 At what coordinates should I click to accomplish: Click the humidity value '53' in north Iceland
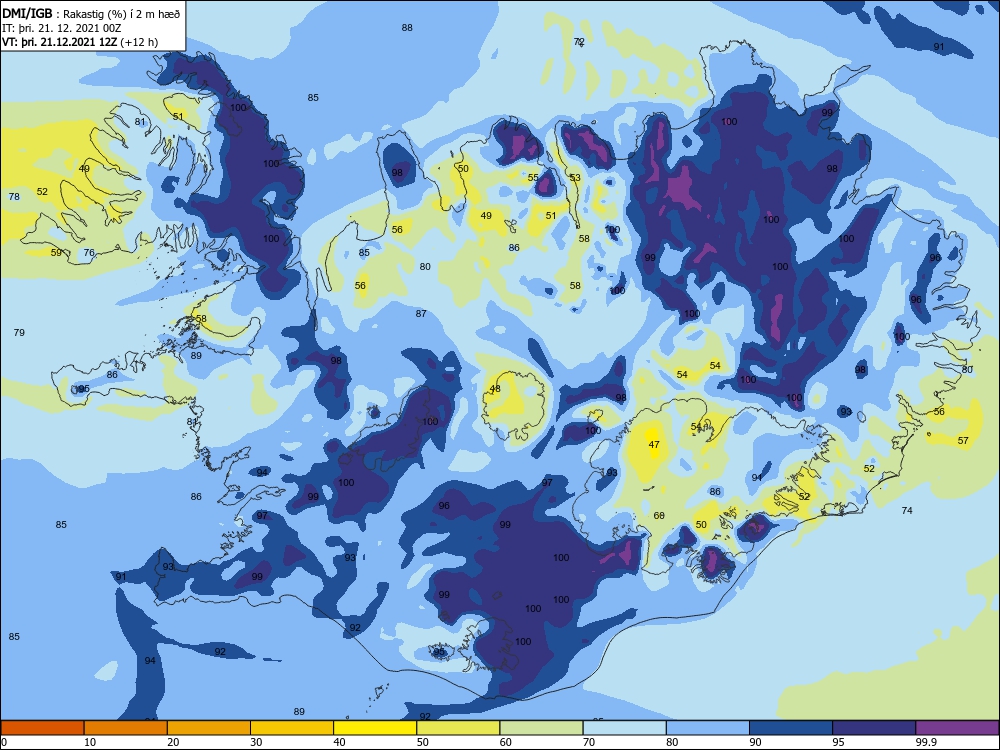575,177
